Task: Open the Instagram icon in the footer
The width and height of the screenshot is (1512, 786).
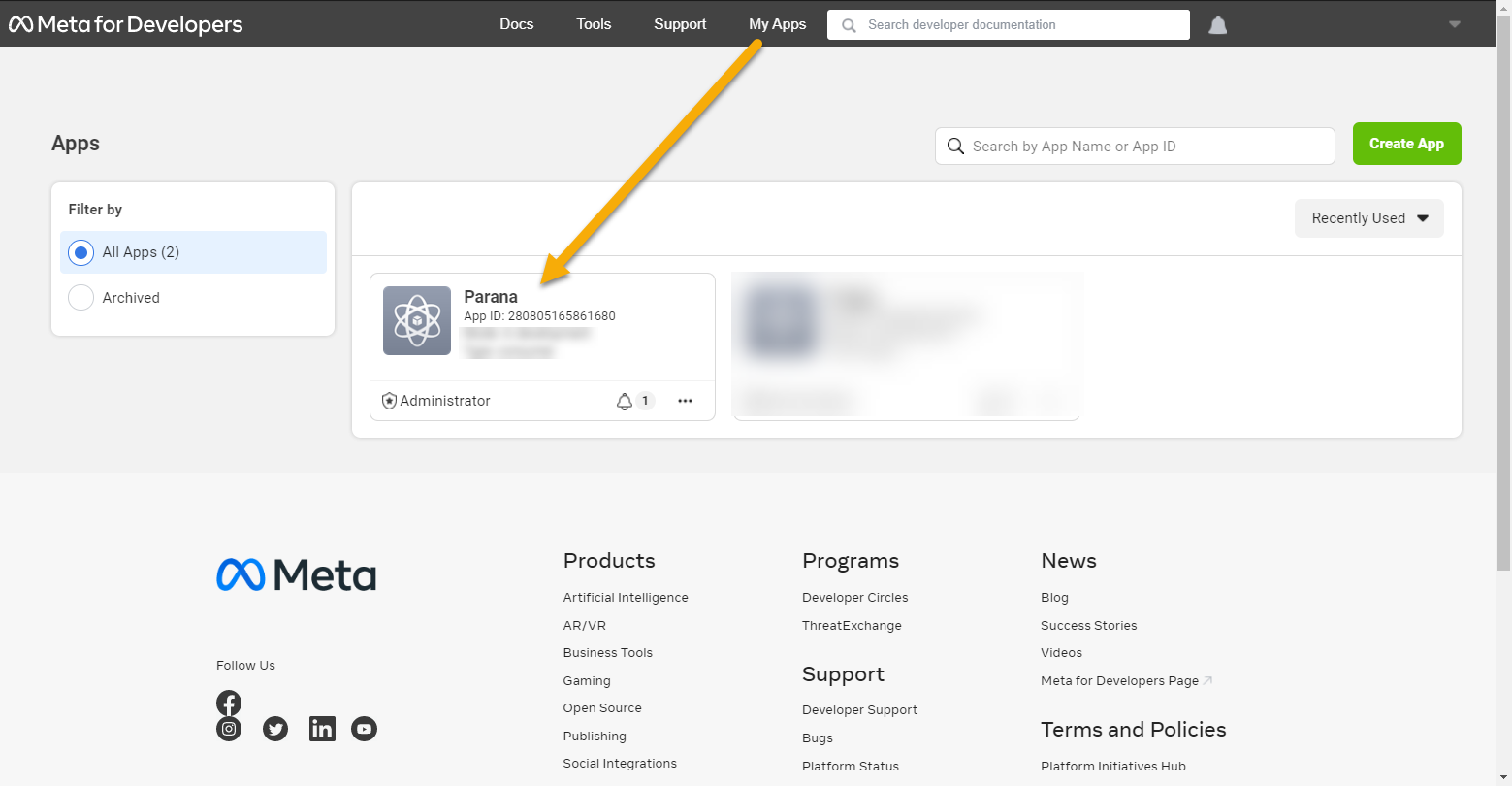Action: 229,729
